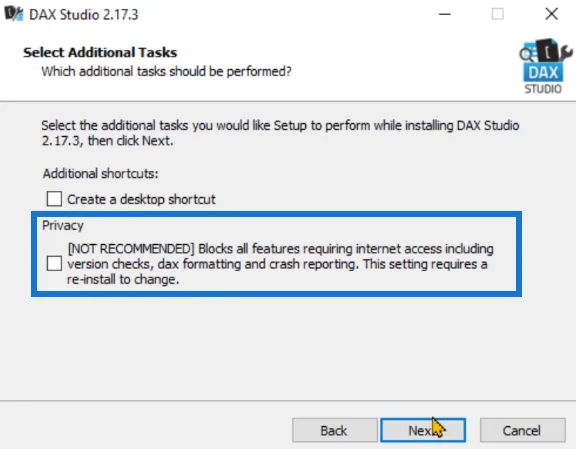The height and width of the screenshot is (449, 576).
Task: Click the greyed-out maximize window button
Action: (x=498, y=14)
